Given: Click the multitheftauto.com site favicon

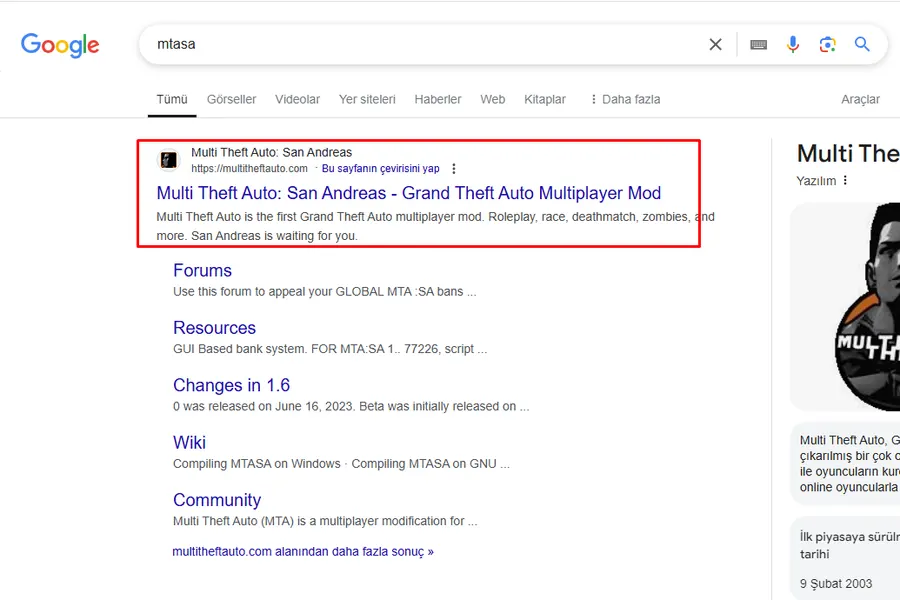Looking at the screenshot, I should click(x=169, y=160).
